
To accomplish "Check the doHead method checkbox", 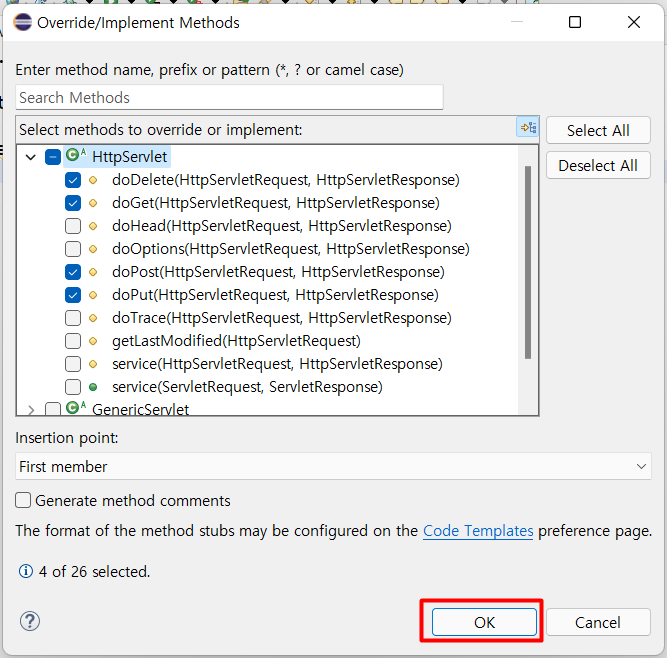I will pyautogui.click(x=73, y=226).
